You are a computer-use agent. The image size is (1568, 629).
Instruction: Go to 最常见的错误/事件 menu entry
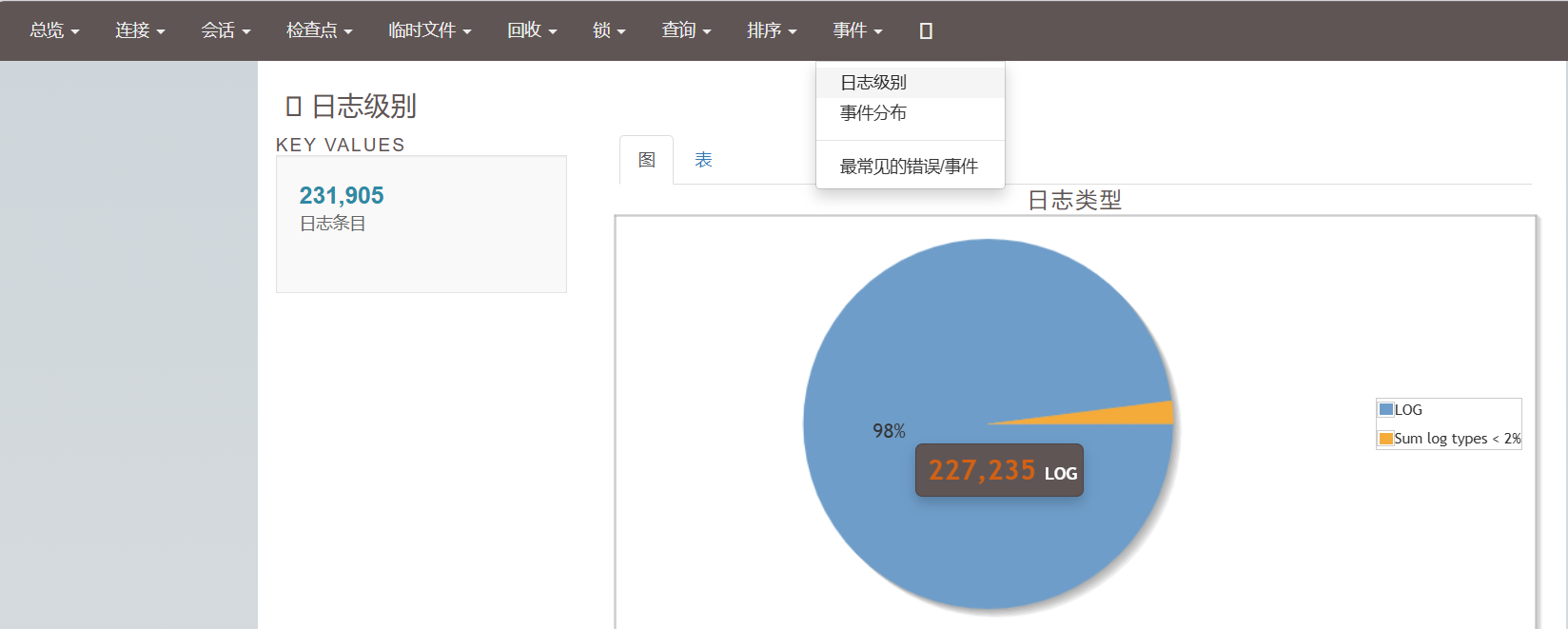point(908,167)
